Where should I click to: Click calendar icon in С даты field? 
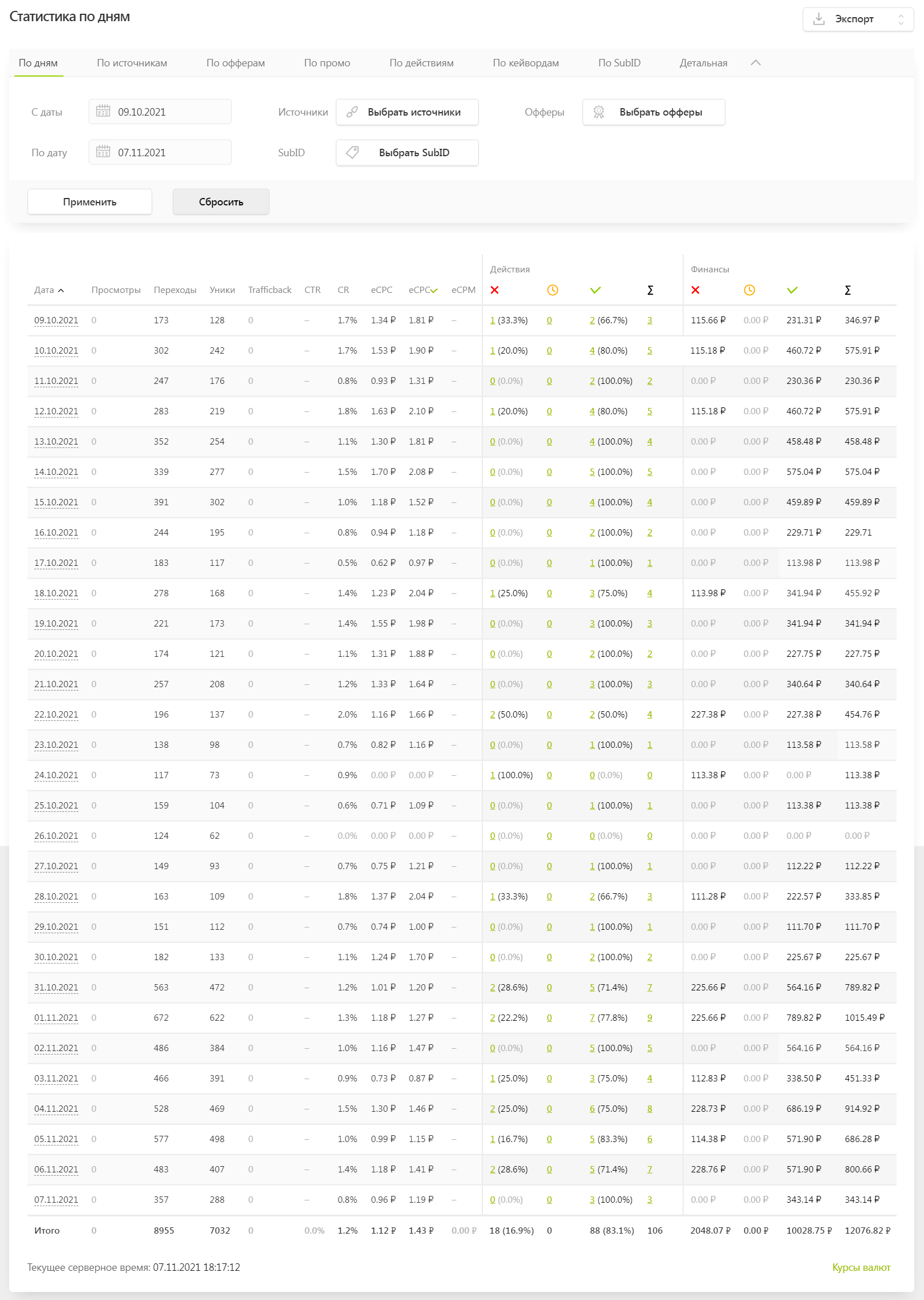click(103, 112)
